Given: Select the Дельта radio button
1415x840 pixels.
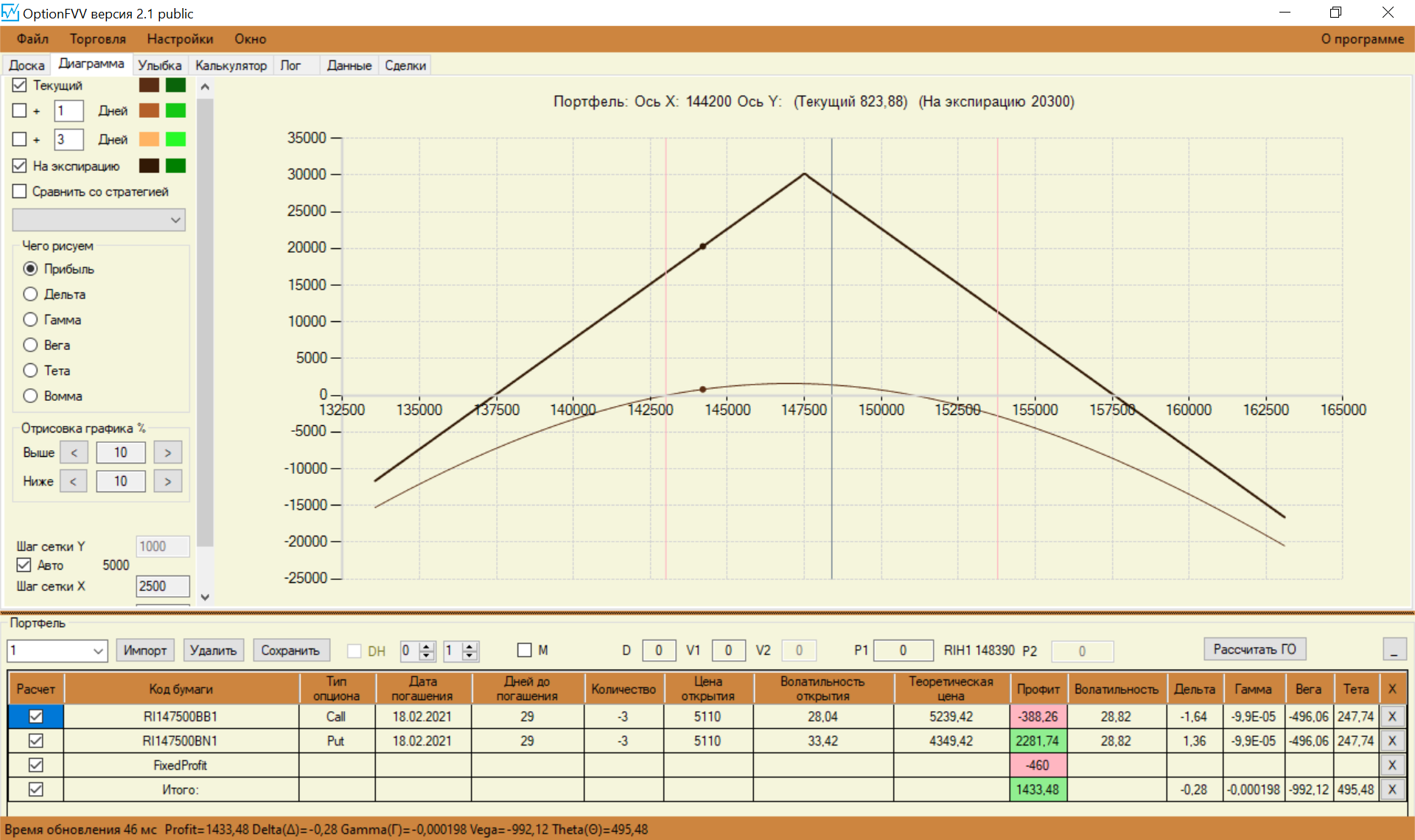Looking at the screenshot, I should tap(30, 294).
